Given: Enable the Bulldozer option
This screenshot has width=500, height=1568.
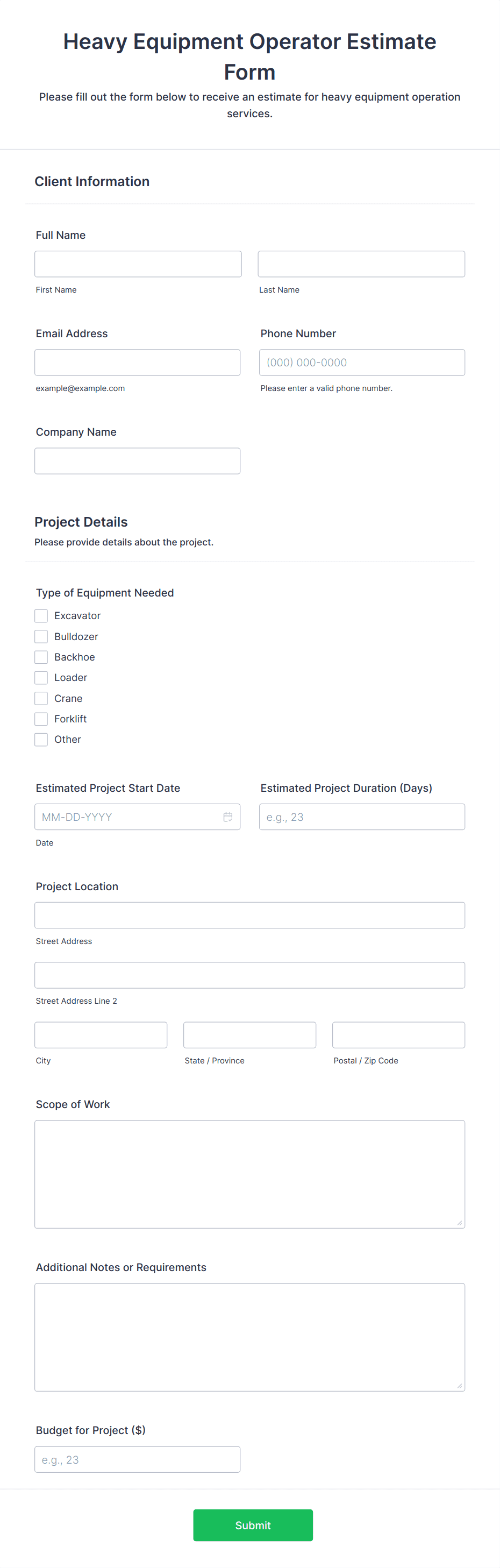Looking at the screenshot, I should click(41, 636).
